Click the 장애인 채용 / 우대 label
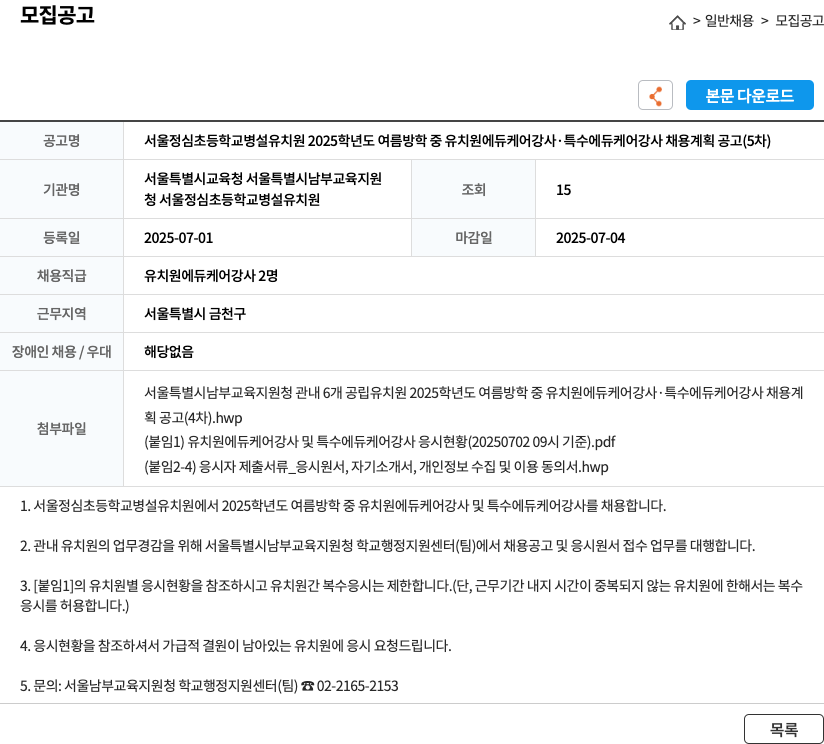 [x=61, y=351]
